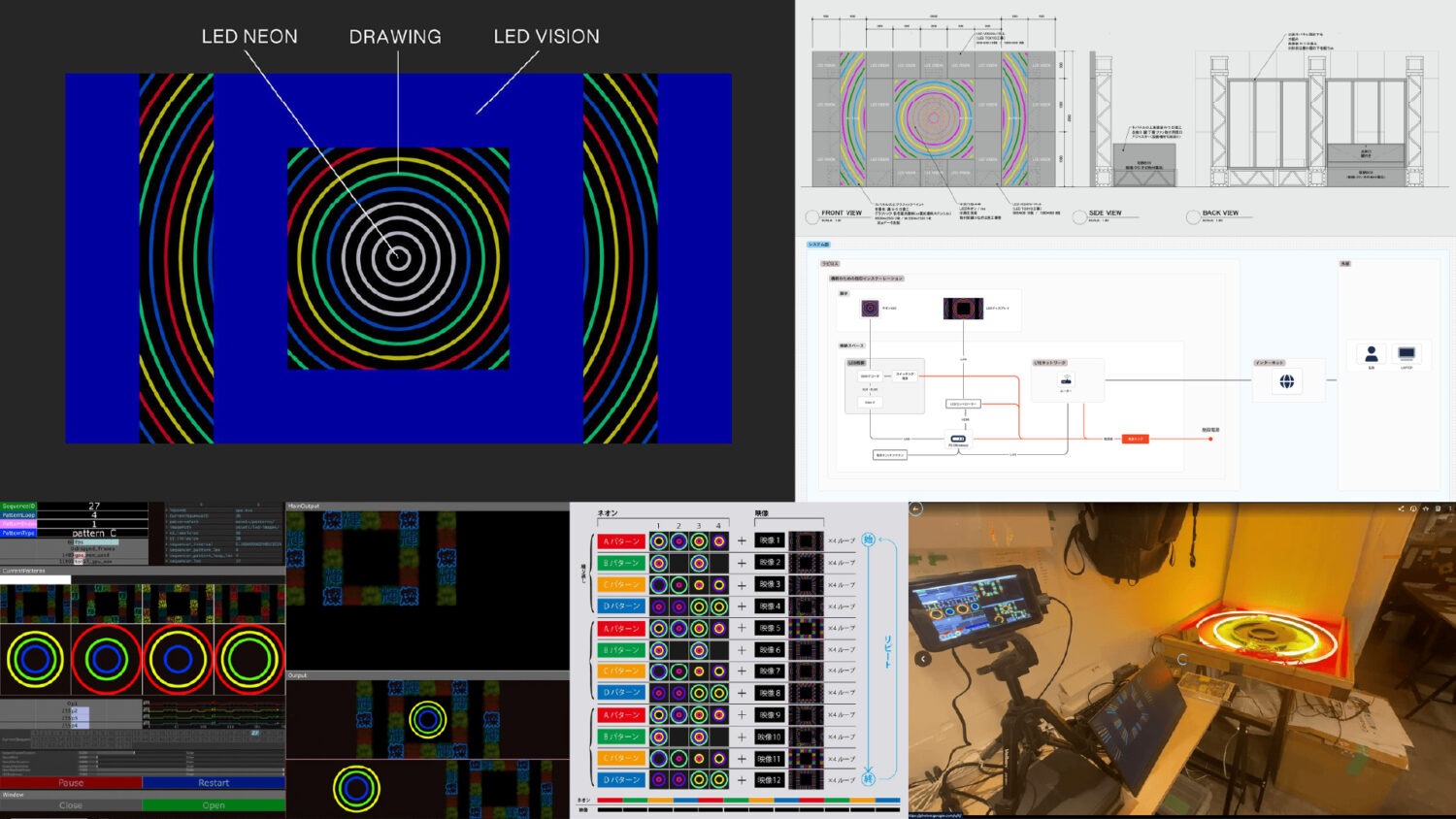Select the first concentric circle pattern thumbnail
This screenshot has width=1456, height=819.
(x=36, y=659)
